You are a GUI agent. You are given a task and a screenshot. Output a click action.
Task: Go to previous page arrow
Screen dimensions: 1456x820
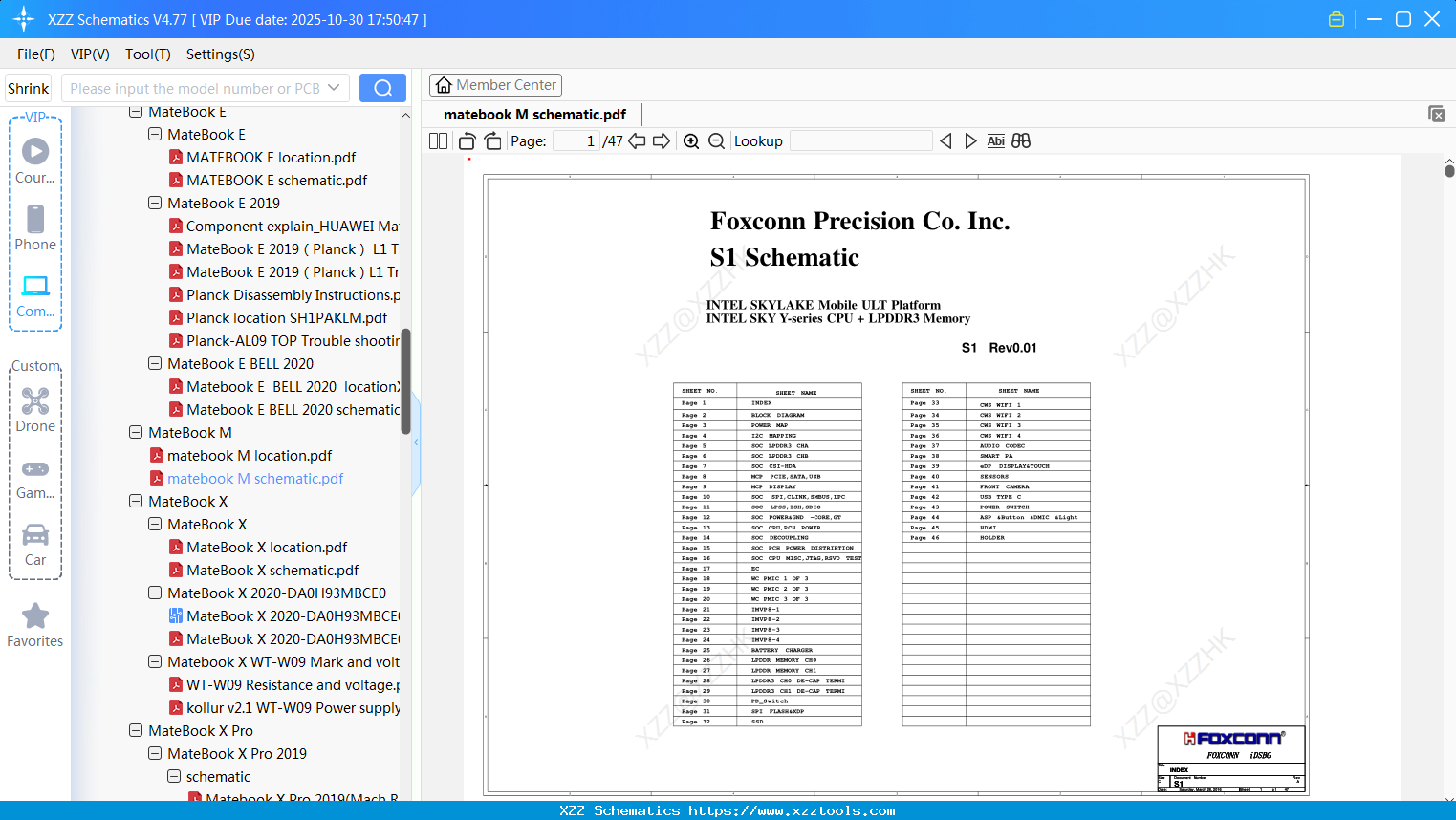click(x=637, y=141)
